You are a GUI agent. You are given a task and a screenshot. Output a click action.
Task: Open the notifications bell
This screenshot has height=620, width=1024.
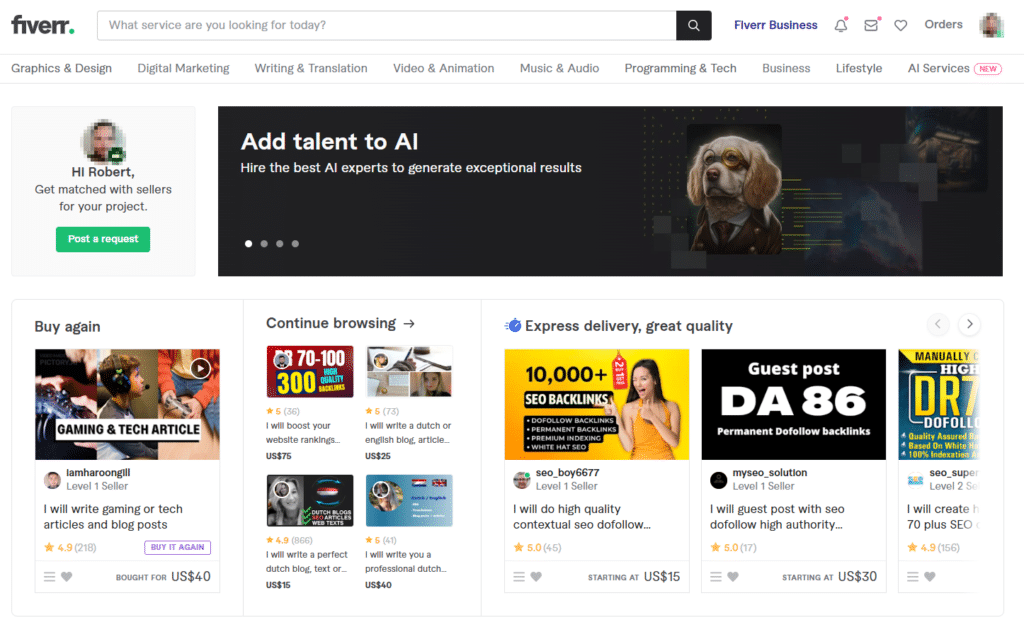point(840,25)
